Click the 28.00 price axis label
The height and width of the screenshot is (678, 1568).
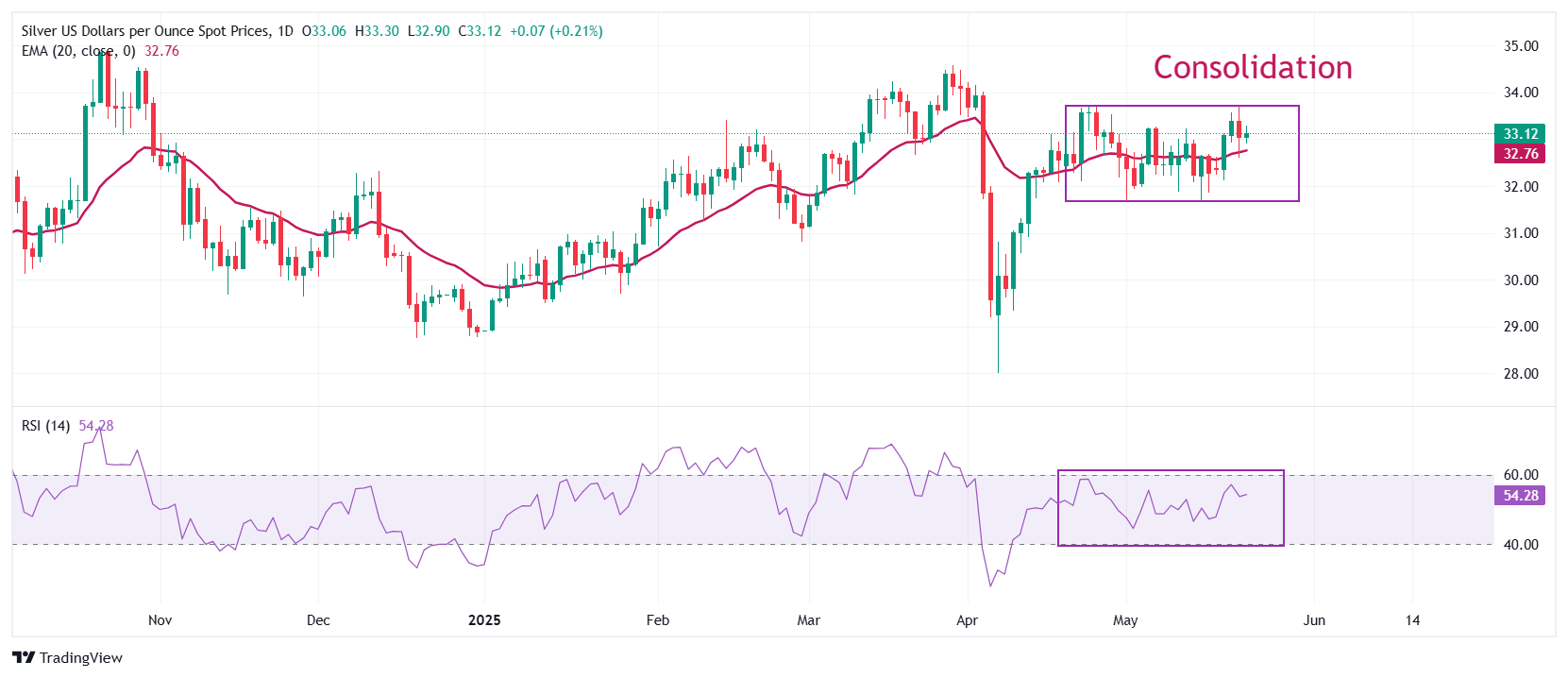tap(1520, 374)
